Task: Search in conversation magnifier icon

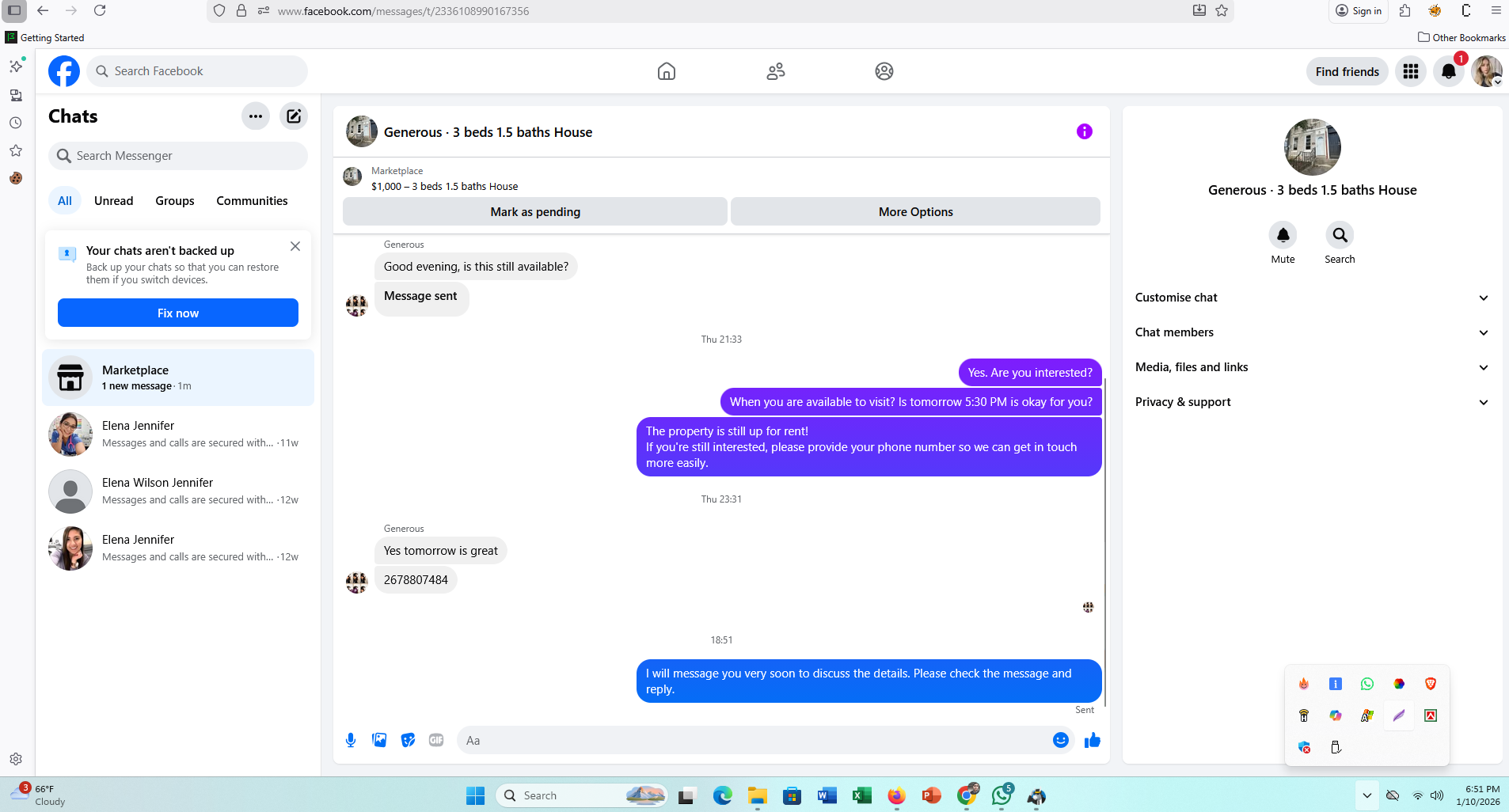Action: [1340, 235]
